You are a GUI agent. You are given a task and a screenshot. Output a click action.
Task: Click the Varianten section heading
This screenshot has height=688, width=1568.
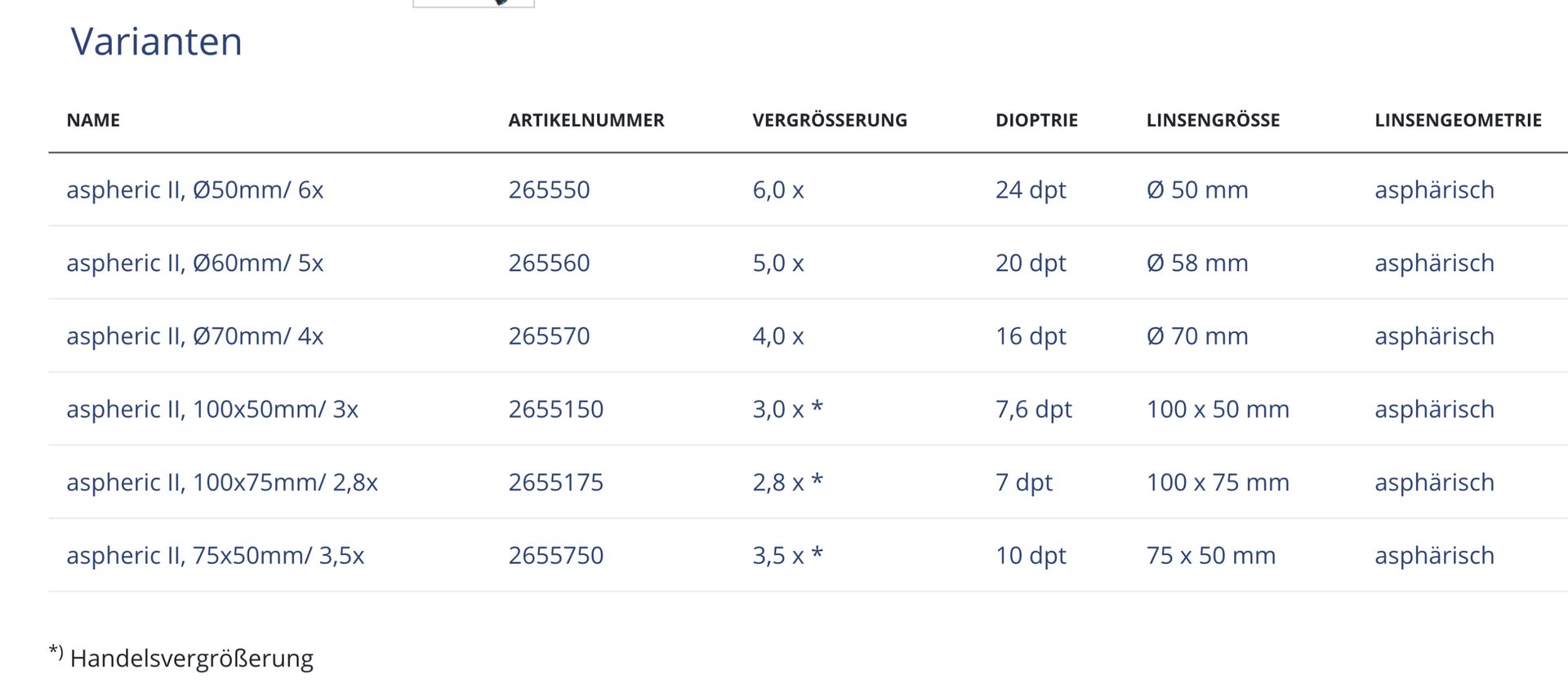156,42
